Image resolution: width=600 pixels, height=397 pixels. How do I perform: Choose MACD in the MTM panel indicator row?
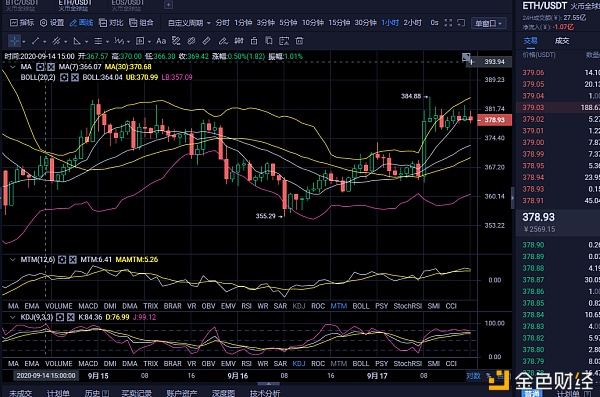point(88,306)
